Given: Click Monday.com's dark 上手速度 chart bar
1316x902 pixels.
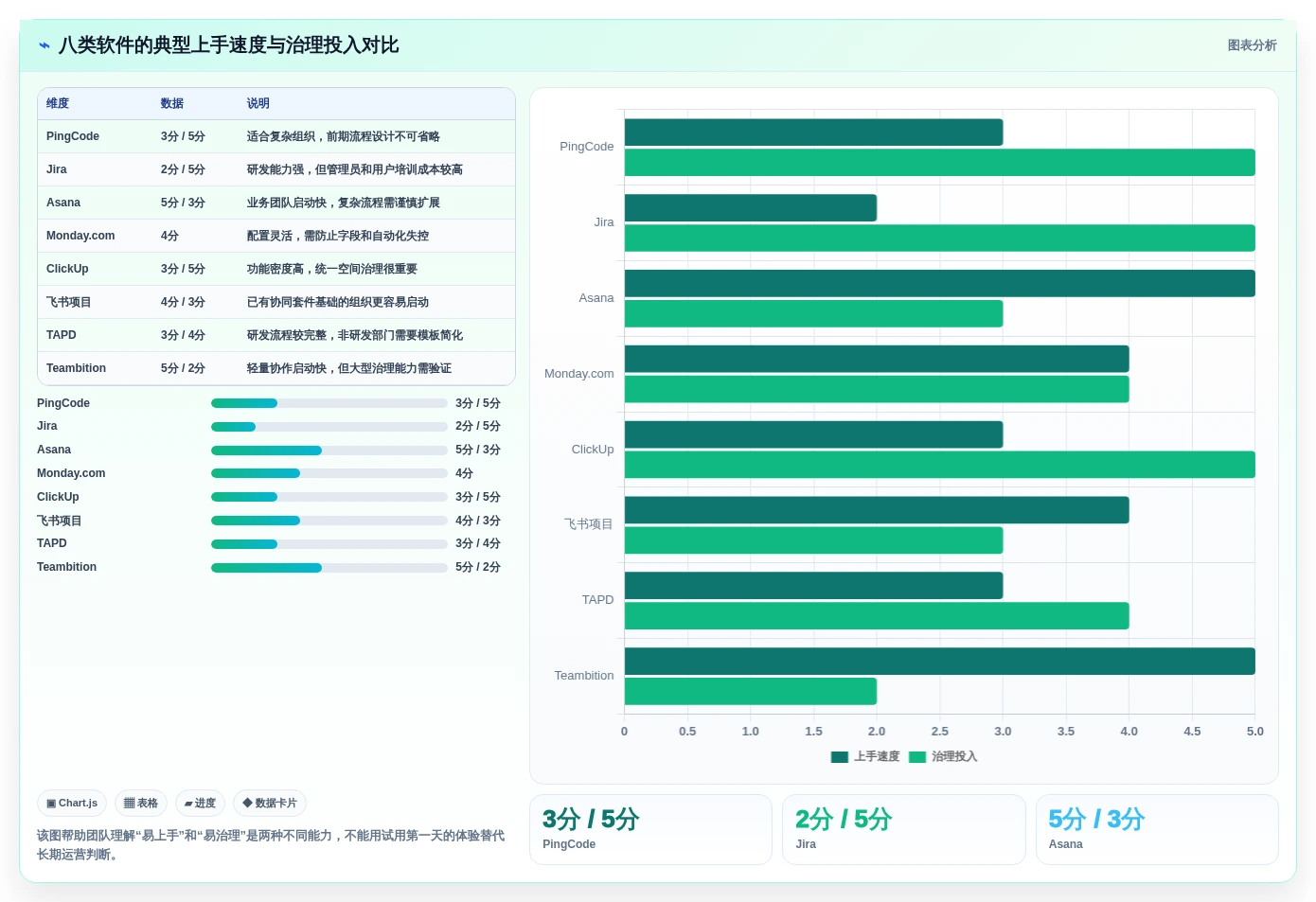Looking at the screenshot, I should pos(877,359).
